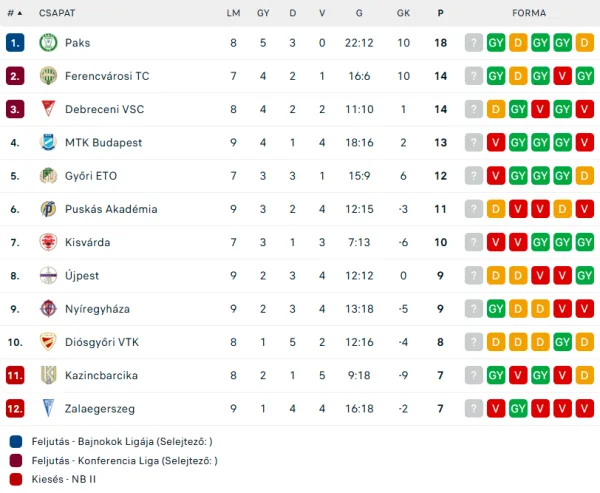This screenshot has width=600, height=493.
Task: Sort standings by the P points column
Action: [x=440, y=13]
